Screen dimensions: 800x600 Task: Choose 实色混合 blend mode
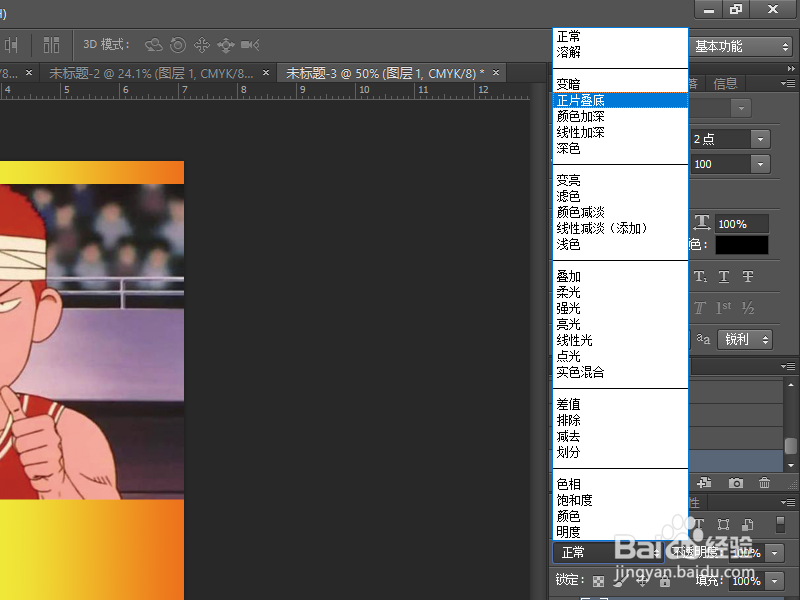[x=620, y=372]
